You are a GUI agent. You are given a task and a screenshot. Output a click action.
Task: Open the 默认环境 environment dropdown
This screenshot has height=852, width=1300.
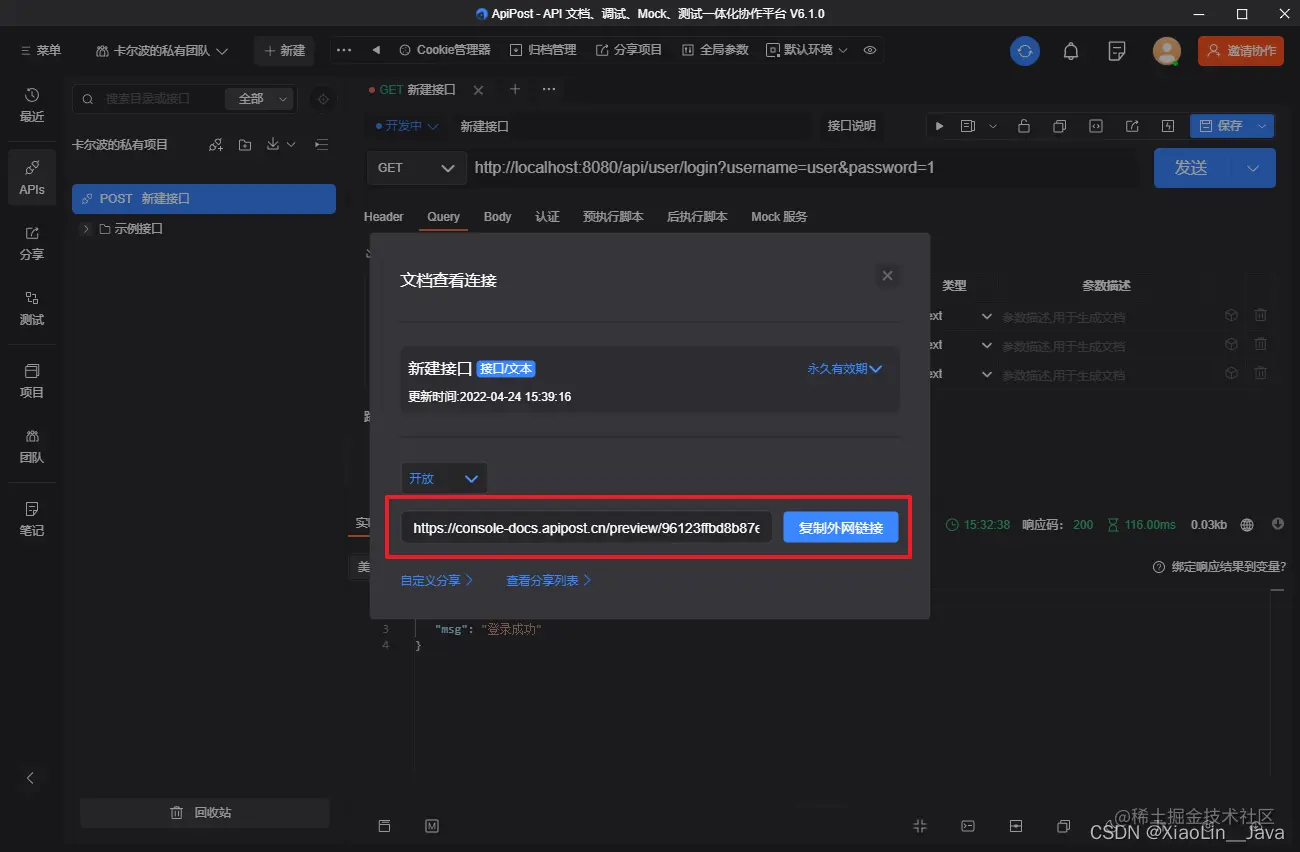click(x=807, y=50)
